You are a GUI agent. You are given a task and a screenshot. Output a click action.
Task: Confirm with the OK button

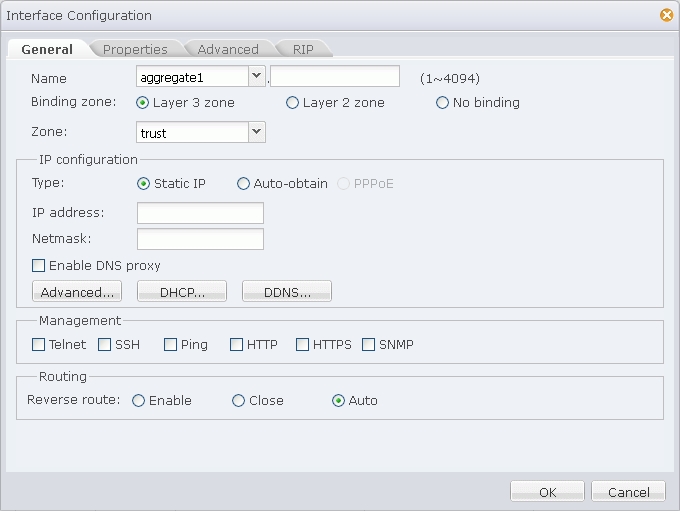point(547,491)
